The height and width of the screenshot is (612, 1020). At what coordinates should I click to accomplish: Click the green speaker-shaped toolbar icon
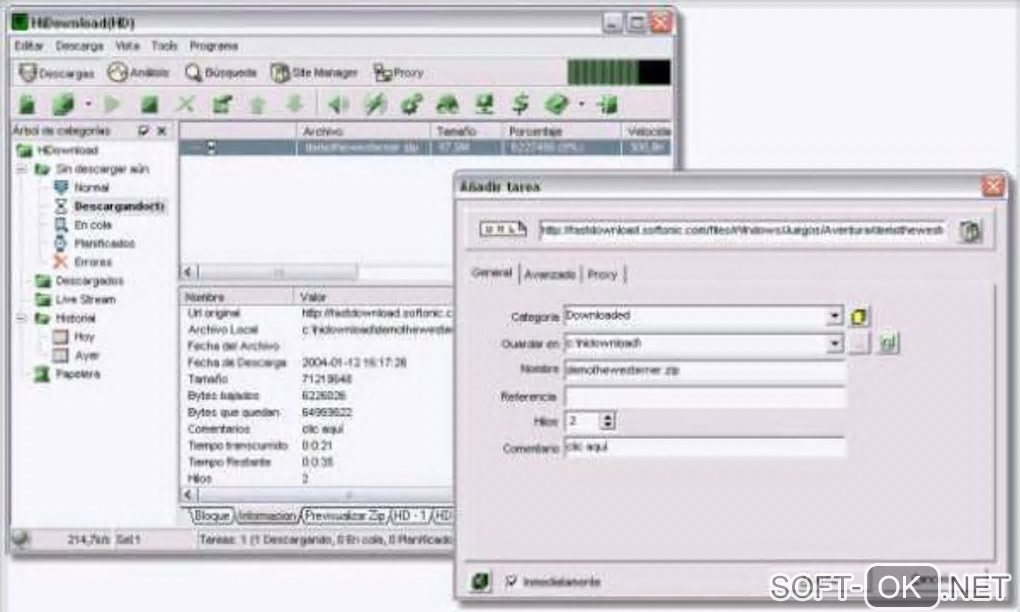coord(338,104)
